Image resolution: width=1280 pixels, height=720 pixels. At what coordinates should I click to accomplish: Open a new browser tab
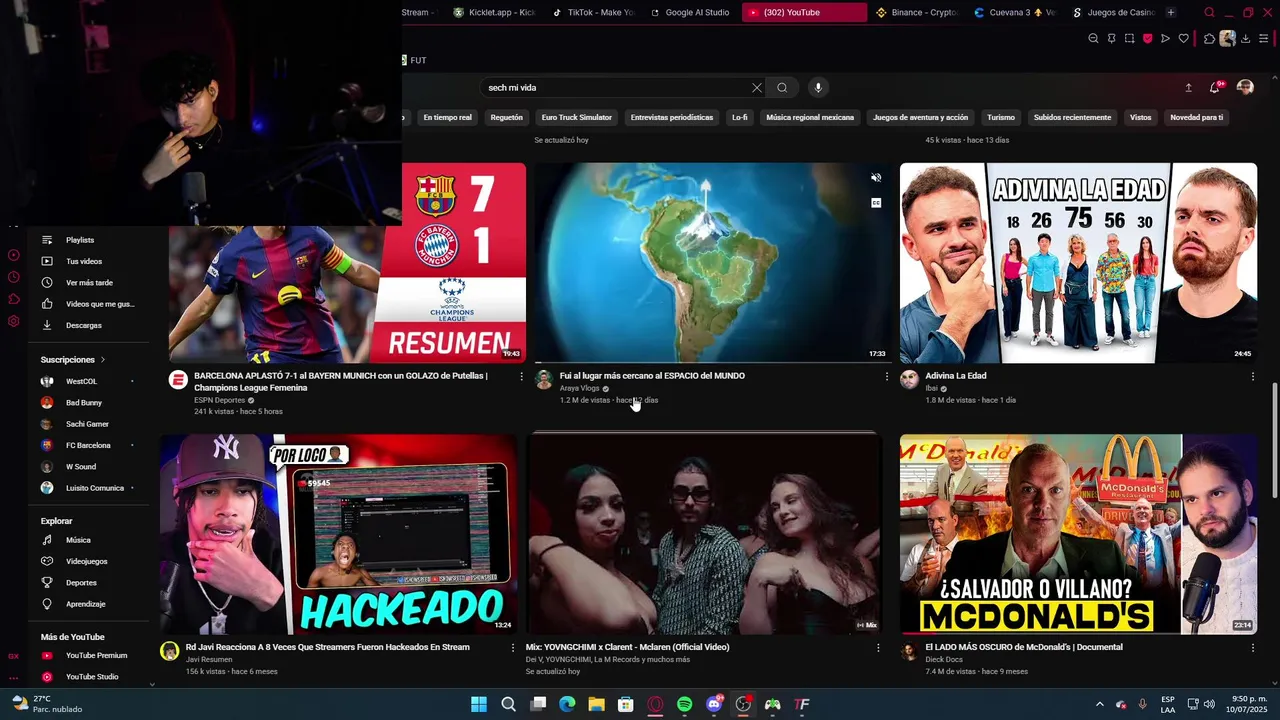1171,13
